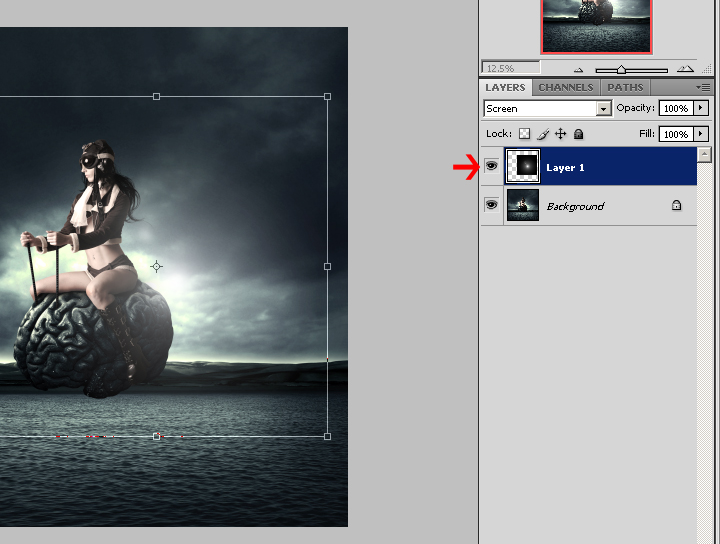Expand the Fill slider arrow
Image resolution: width=720 pixels, height=544 pixels.
(701, 134)
